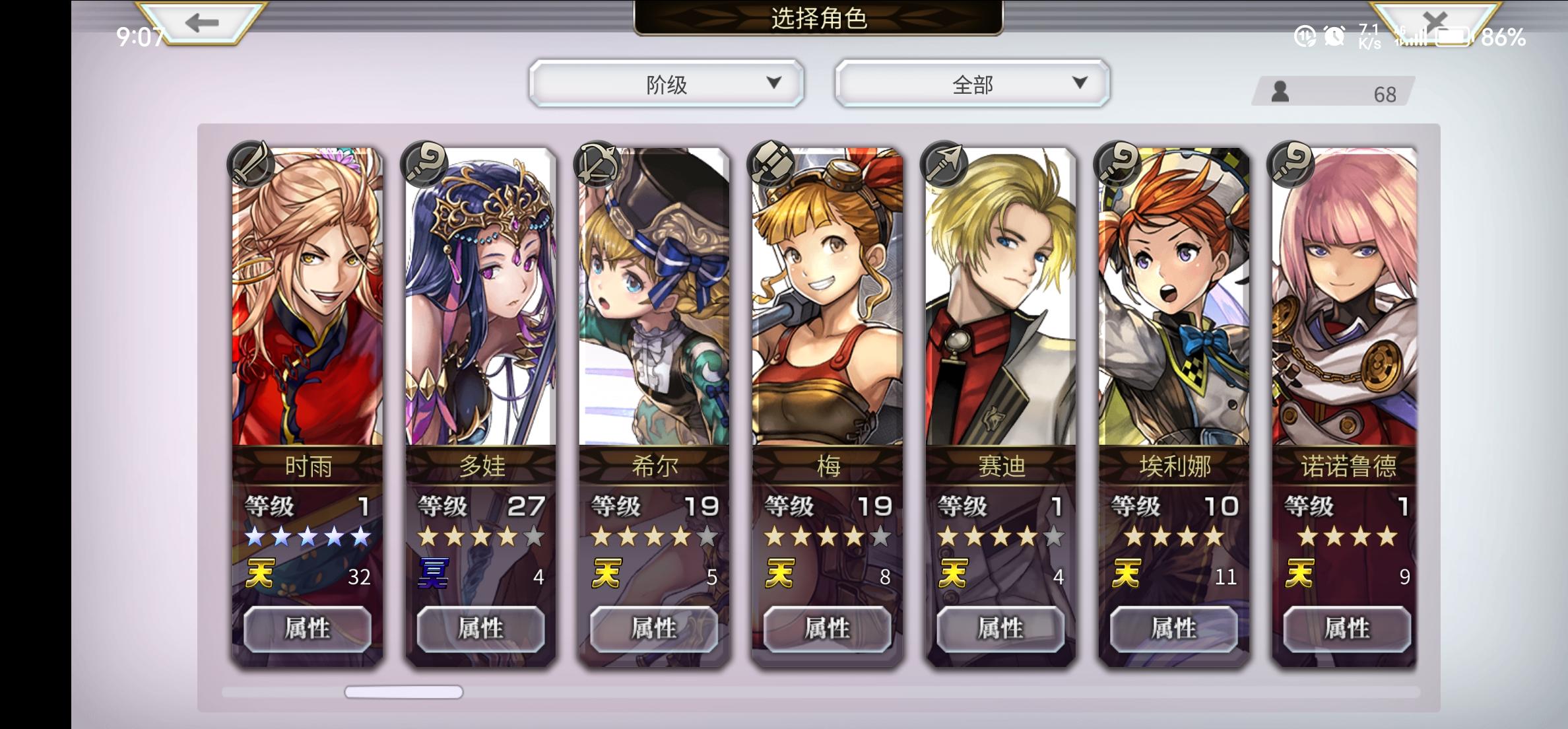Screen dimensions: 1568x729
Task: Open the 全部 filter dropdown
Action: (972, 84)
